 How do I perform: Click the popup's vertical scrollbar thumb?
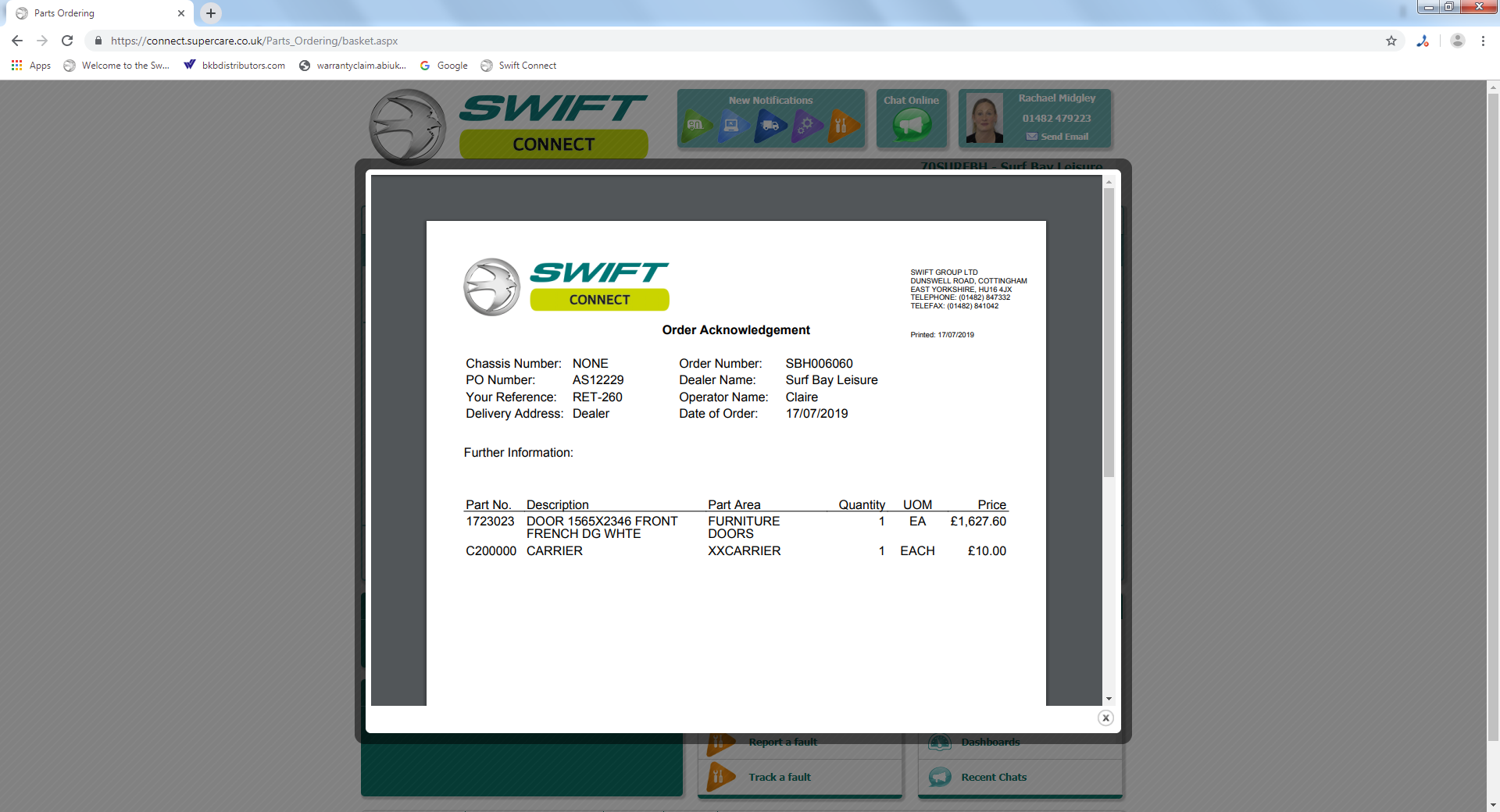coord(1109,333)
